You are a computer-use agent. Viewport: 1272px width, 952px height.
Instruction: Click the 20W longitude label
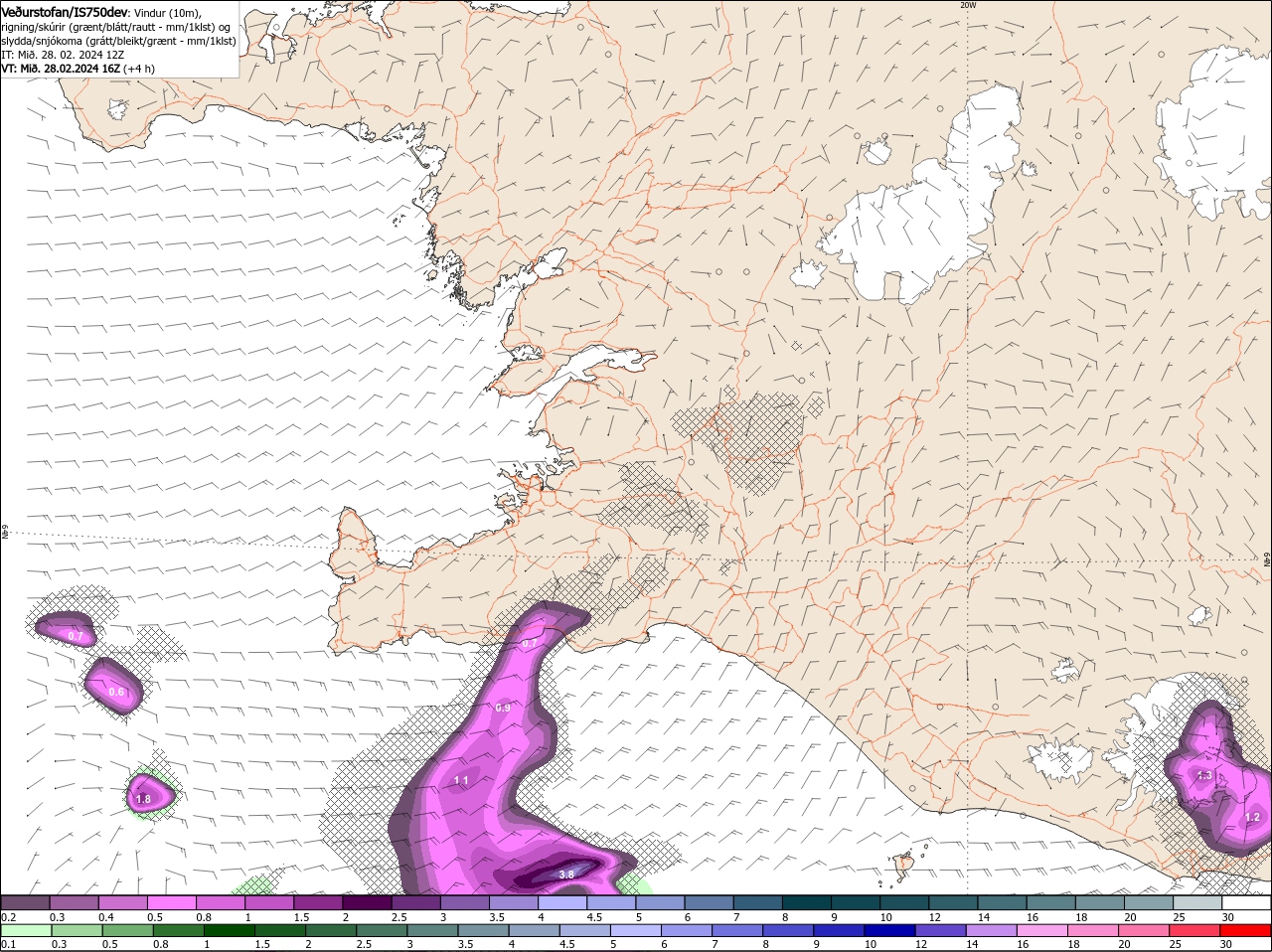point(969,5)
